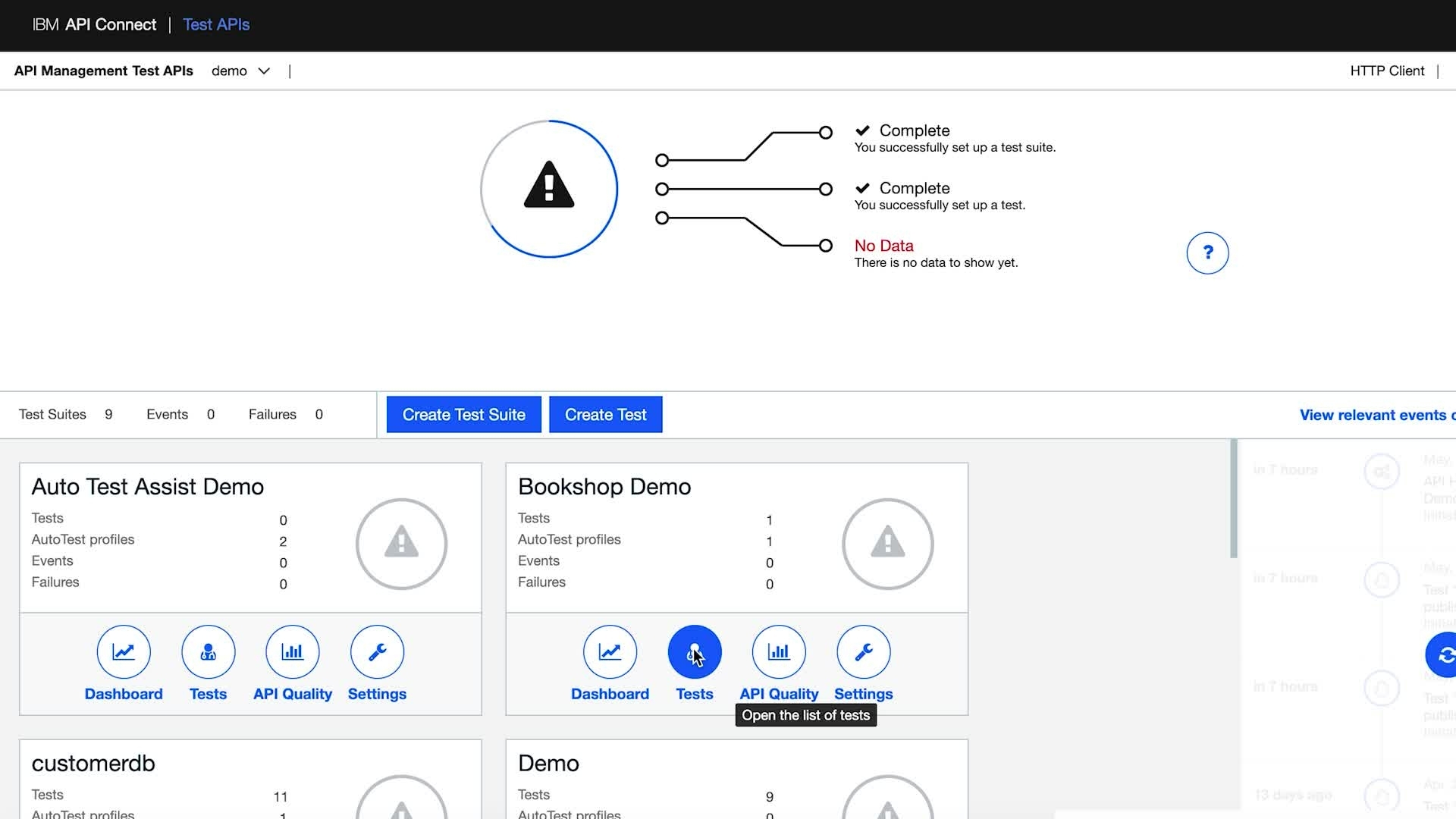
Task: Click the Bookshop Demo warning status circle
Action: pyautogui.click(x=887, y=544)
